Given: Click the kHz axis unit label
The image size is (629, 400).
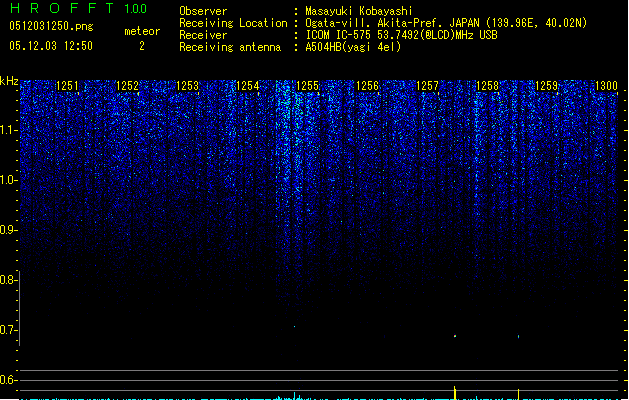Looking at the screenshot, I should [9, 81].
